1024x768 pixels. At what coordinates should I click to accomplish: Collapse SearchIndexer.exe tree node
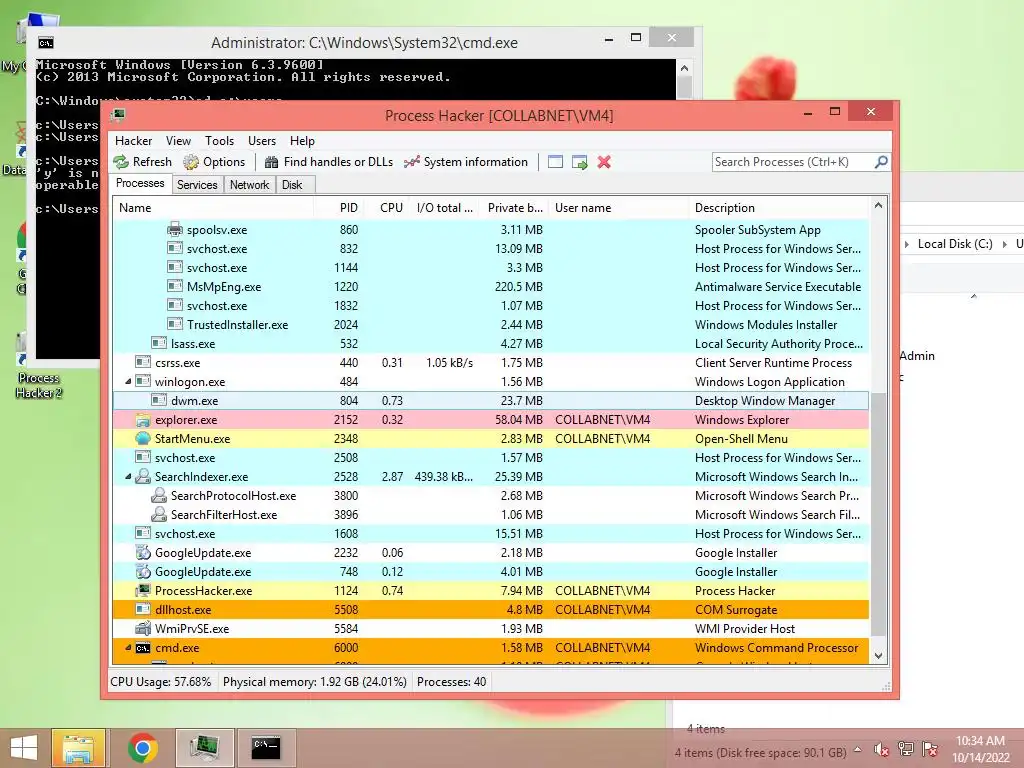(128, 477)
